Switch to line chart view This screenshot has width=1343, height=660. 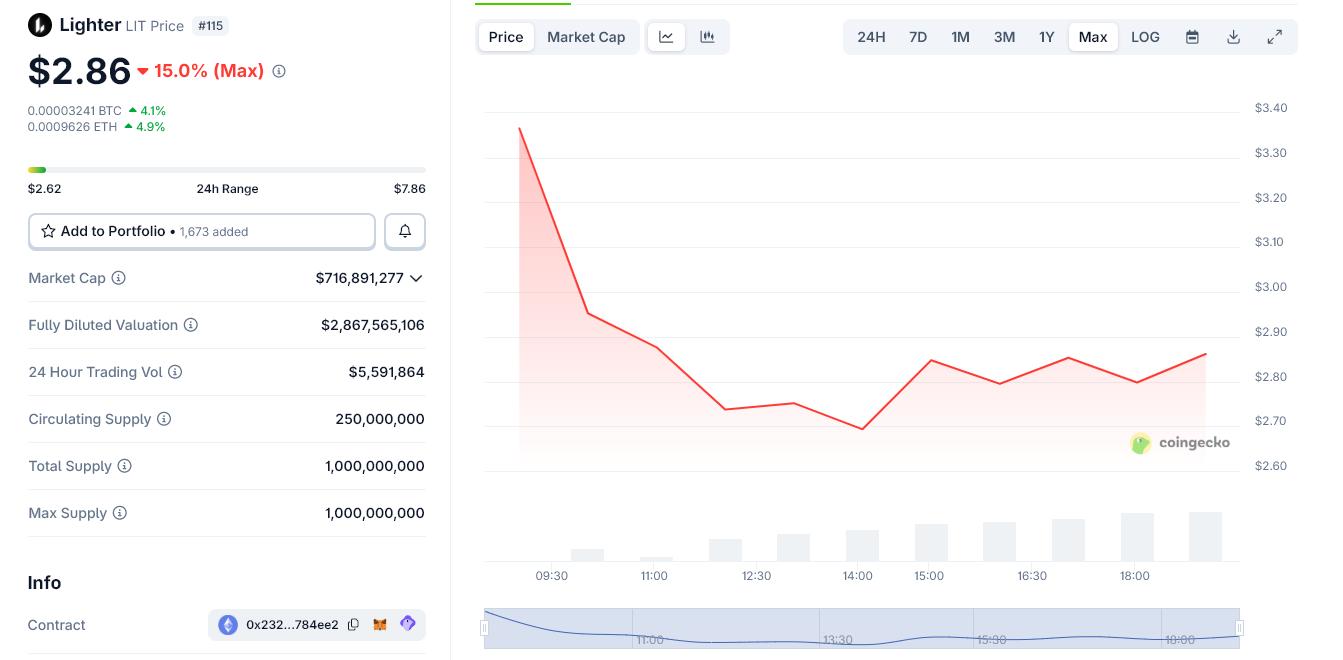[x=666, y=37]
